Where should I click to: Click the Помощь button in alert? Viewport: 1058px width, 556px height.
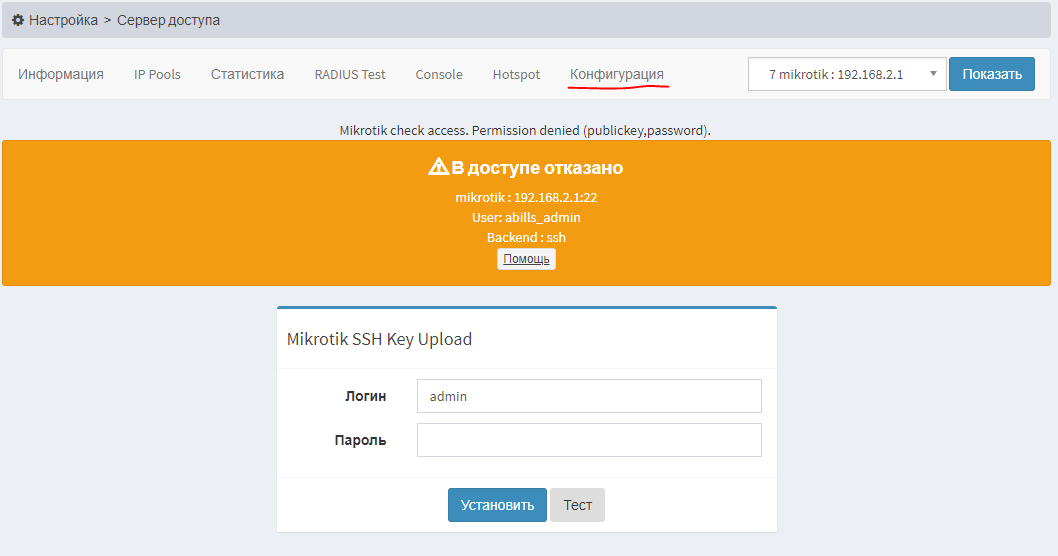[x=526, y=259]
